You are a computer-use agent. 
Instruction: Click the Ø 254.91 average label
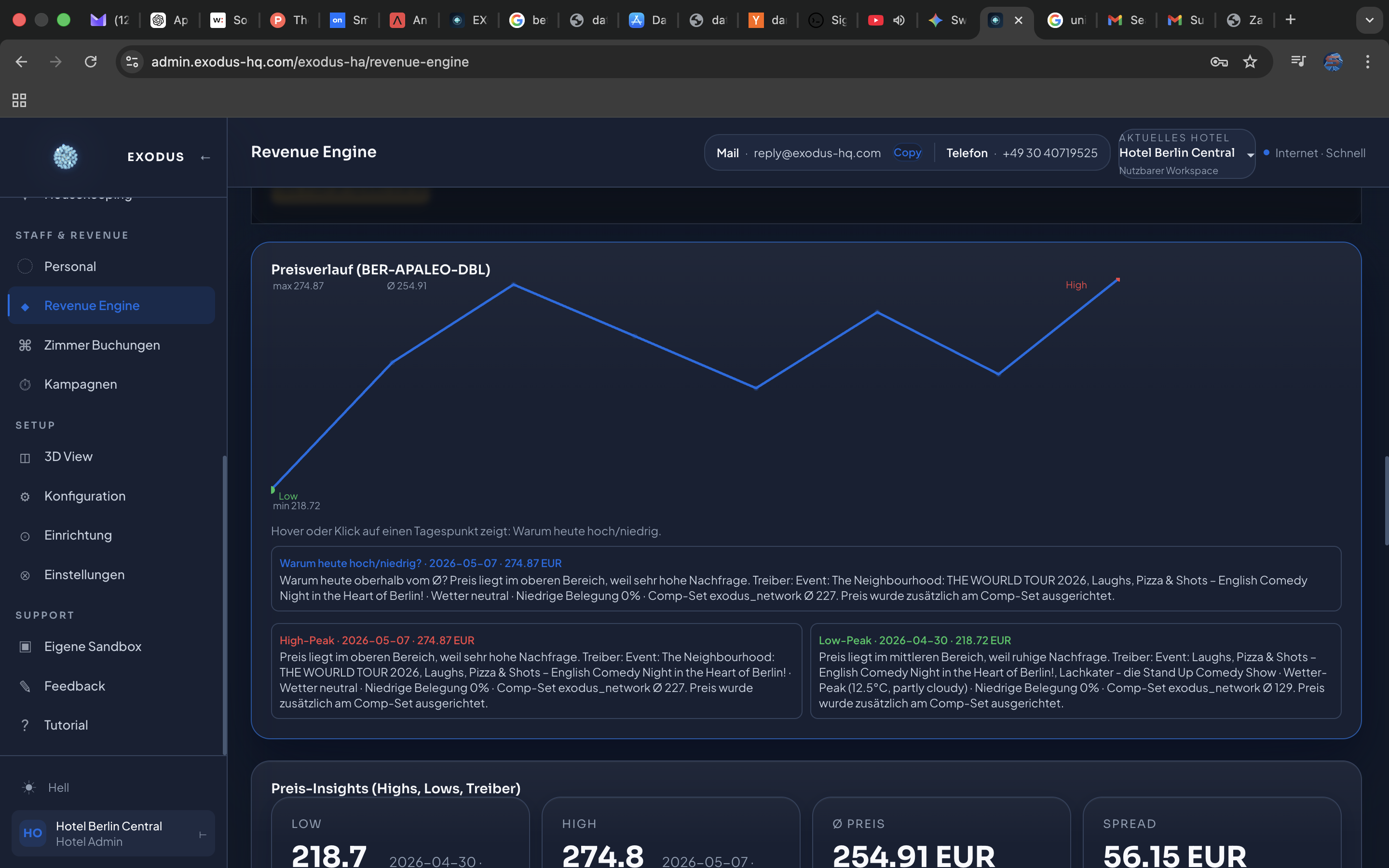pos(407,286)
